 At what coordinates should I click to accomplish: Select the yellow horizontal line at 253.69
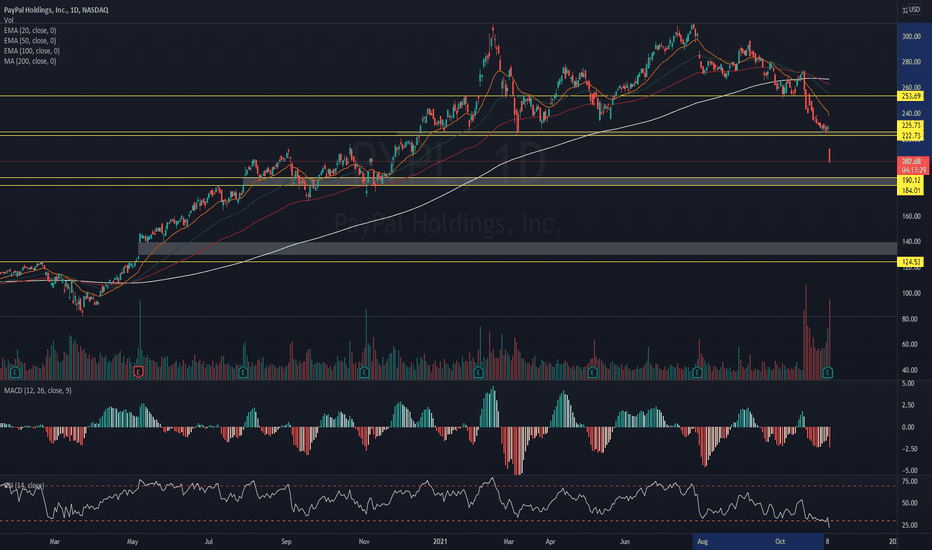448,96
